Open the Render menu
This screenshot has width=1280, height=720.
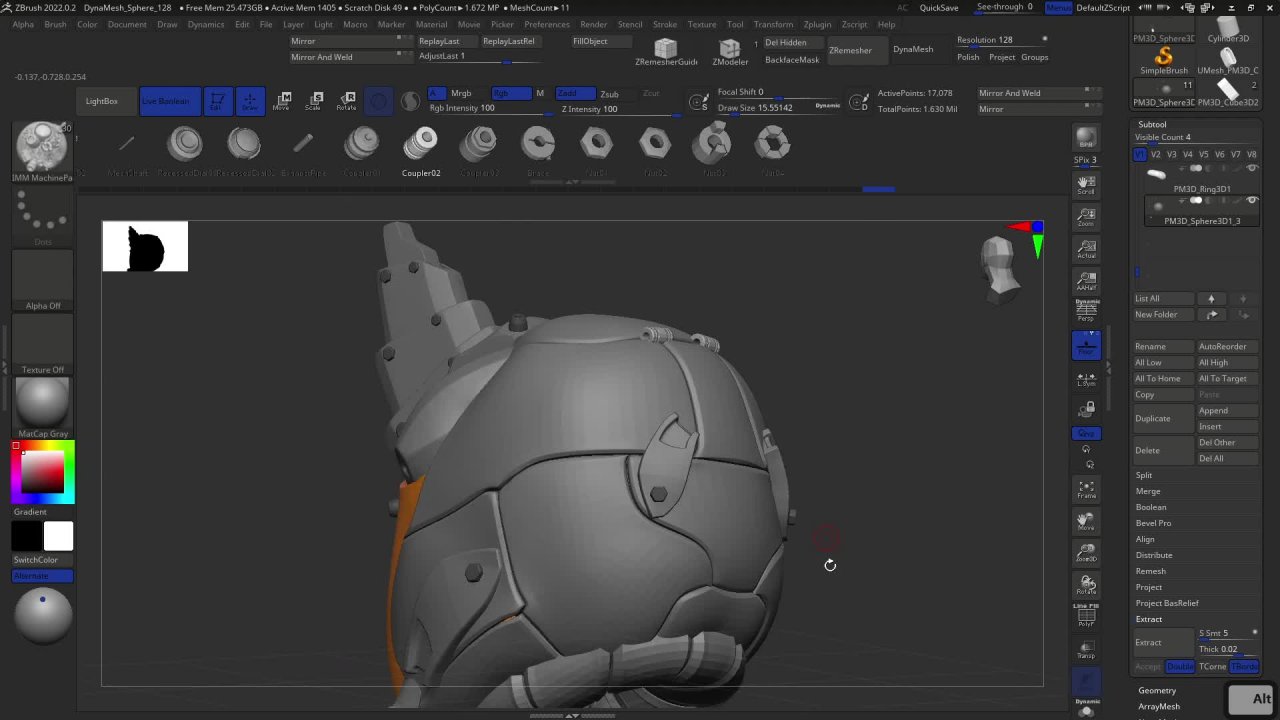[593, 24]
